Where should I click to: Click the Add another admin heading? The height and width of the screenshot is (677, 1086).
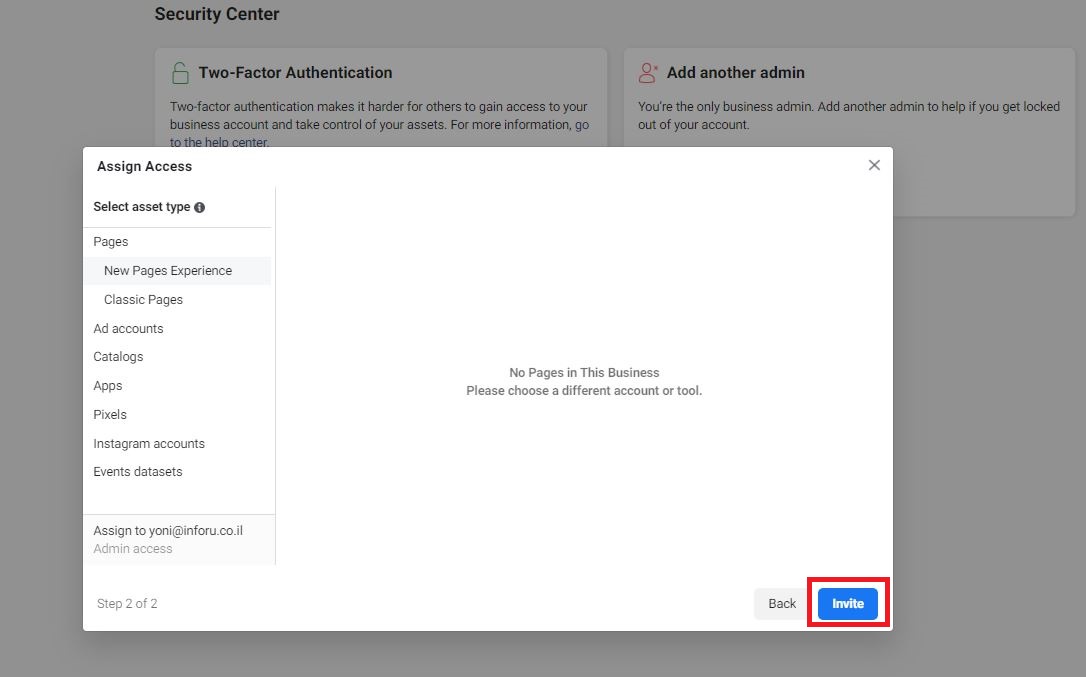pos(736,73)
